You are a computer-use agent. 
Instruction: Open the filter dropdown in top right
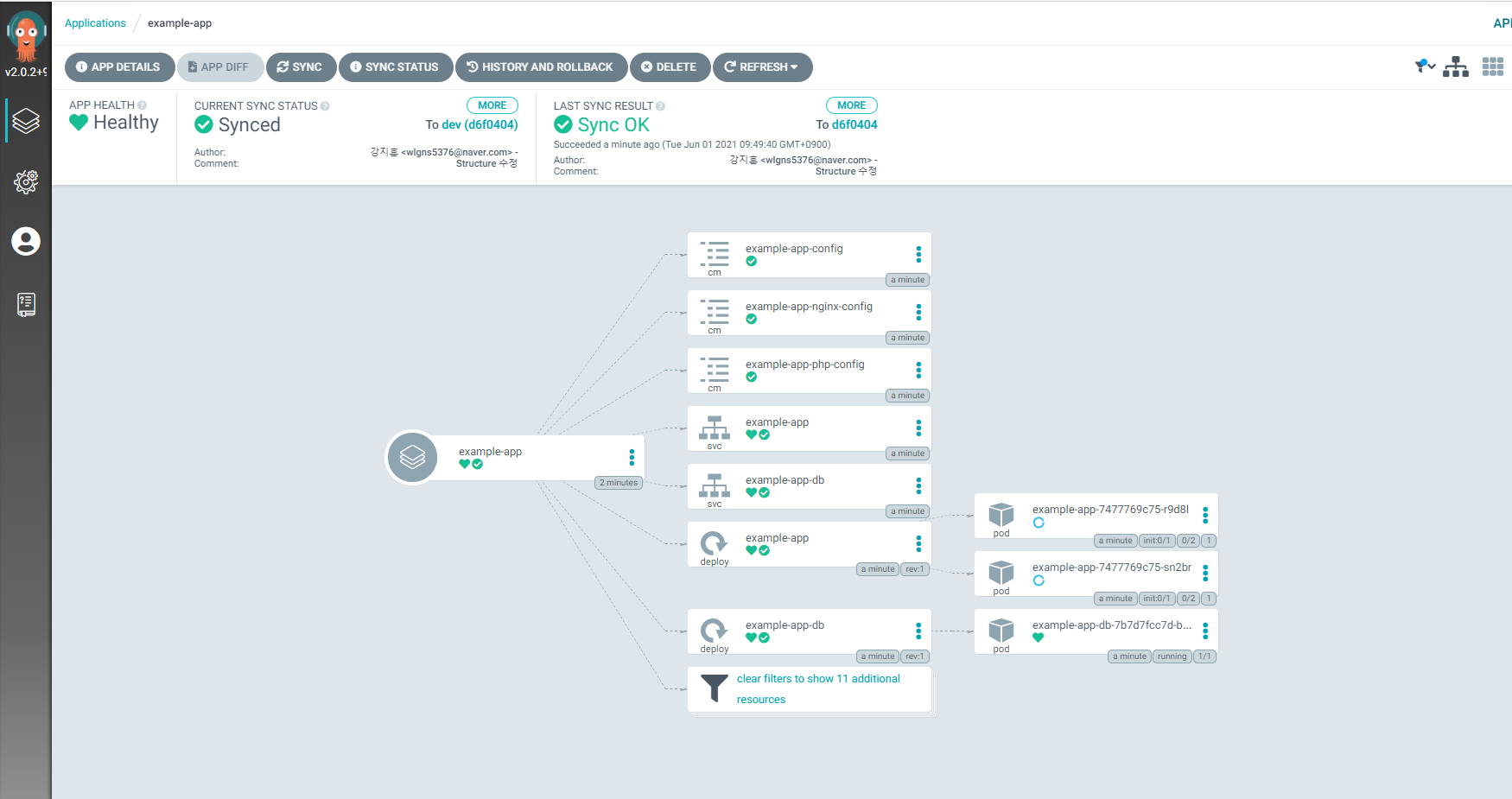coord(1425,67)
